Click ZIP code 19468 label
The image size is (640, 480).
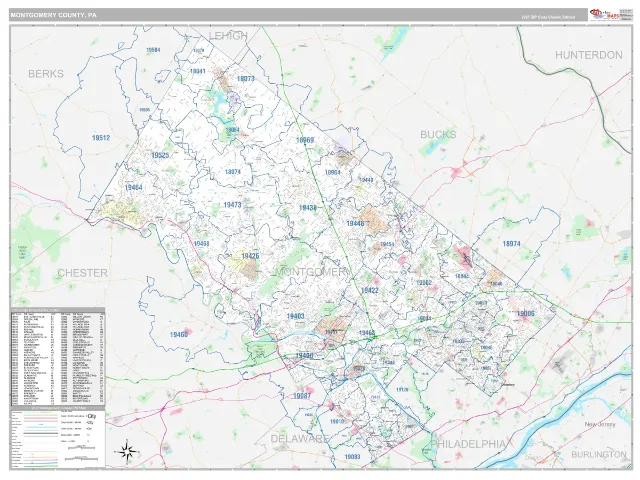pyautogui.click(x=202, y=244)
